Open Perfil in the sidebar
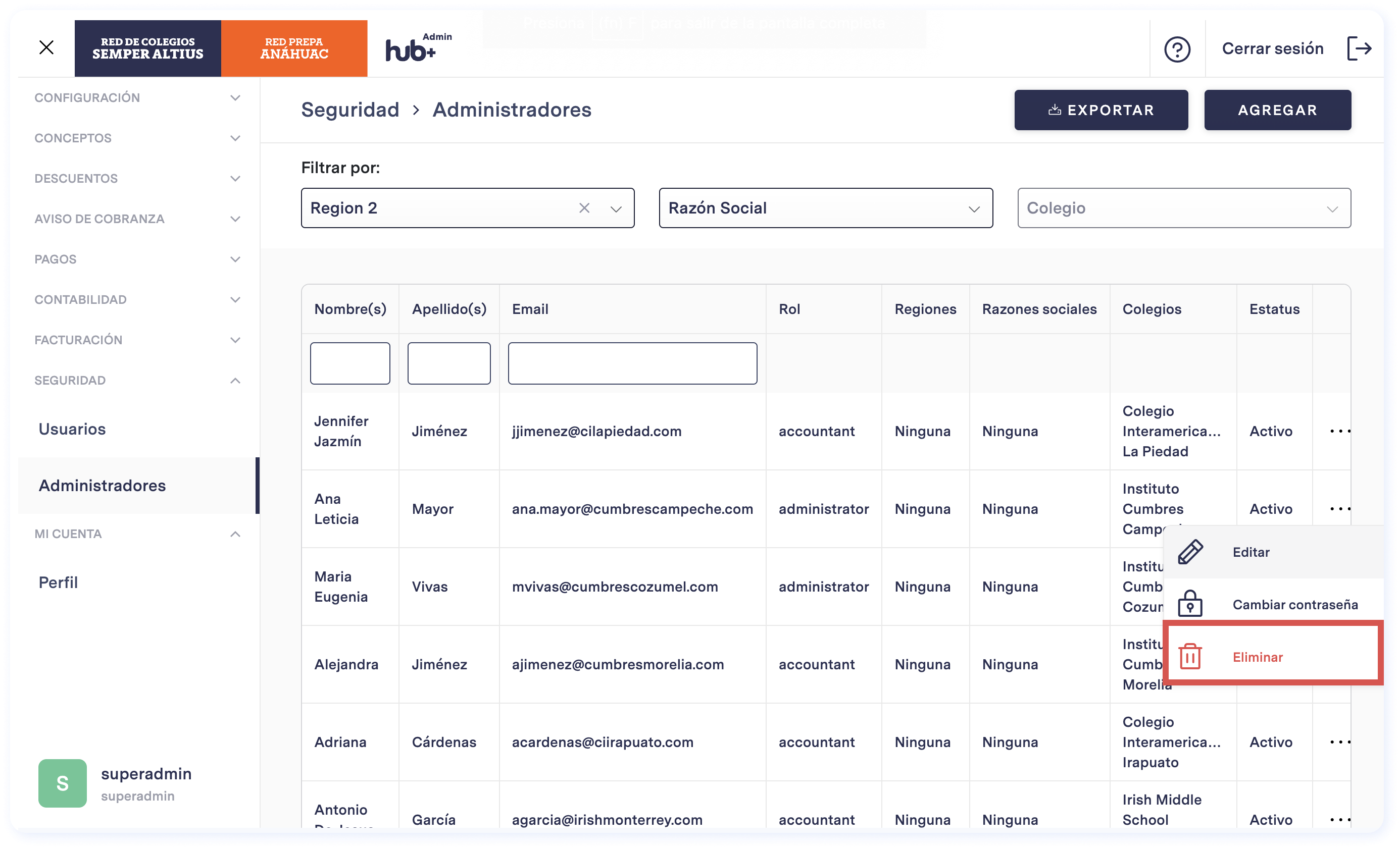1400x849 pixels. click(58, 582)
